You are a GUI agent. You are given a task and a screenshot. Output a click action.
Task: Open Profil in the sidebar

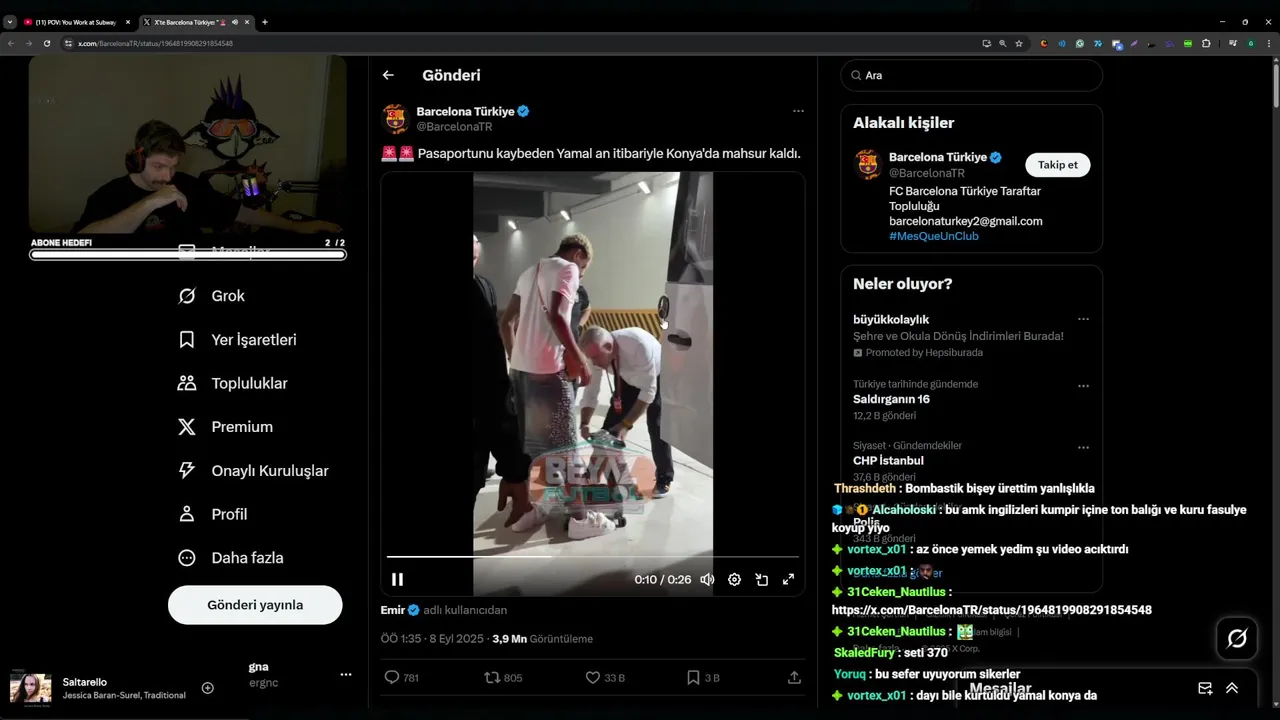click(x=212, y=514)
